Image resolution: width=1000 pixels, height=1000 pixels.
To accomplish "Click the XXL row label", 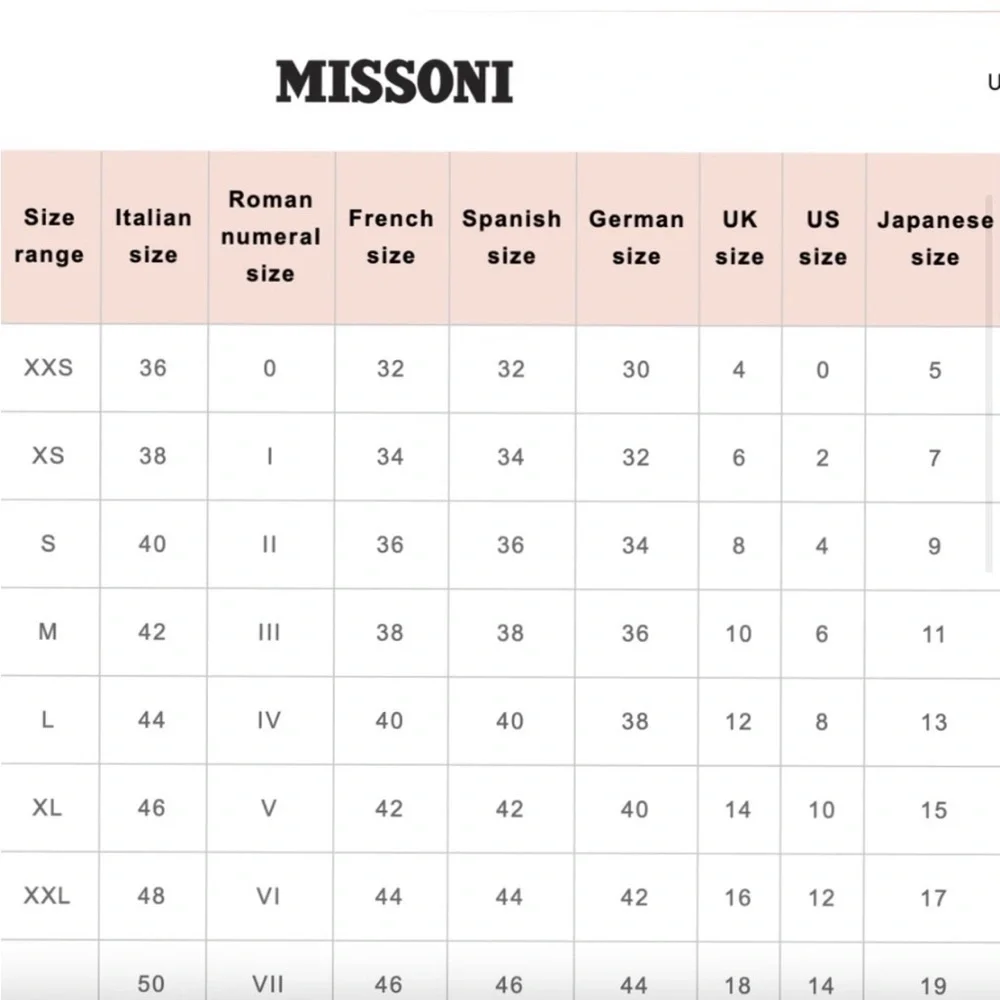I will [x=47, y=895].
